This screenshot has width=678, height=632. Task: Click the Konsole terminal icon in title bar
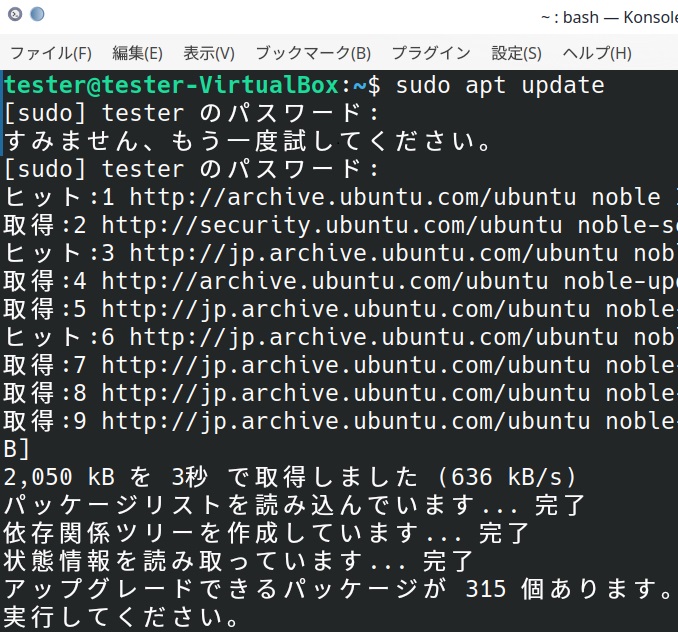[x=15, y=14]
